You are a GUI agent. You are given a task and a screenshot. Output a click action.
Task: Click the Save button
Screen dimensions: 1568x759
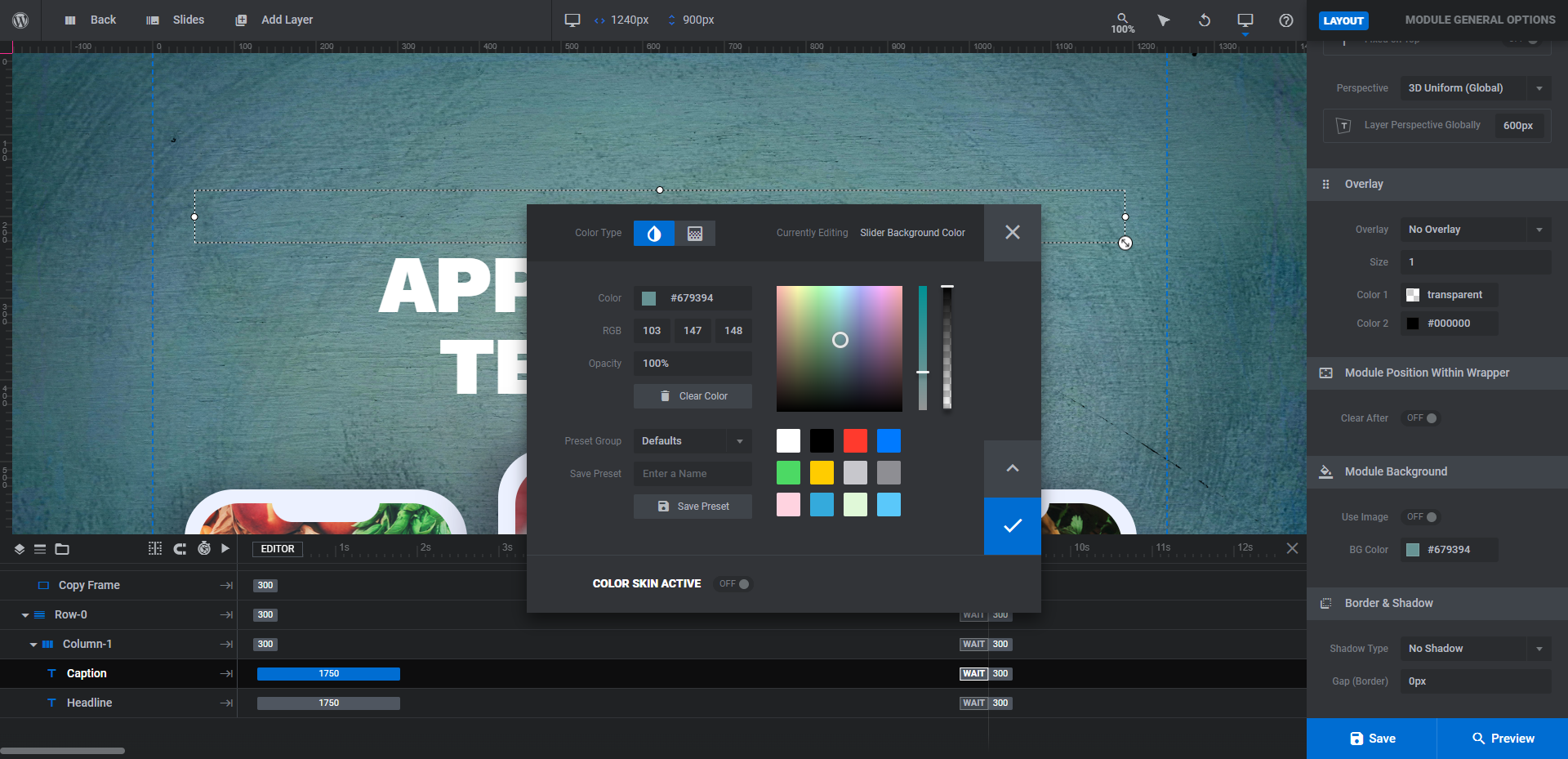click(x=1372, y=739)
